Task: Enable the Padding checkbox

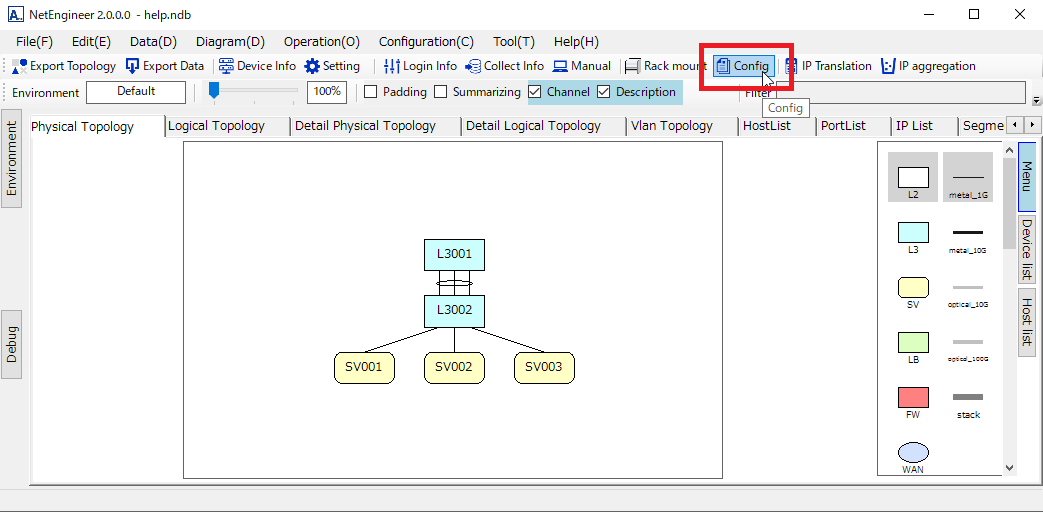Action: click(371, 92)
